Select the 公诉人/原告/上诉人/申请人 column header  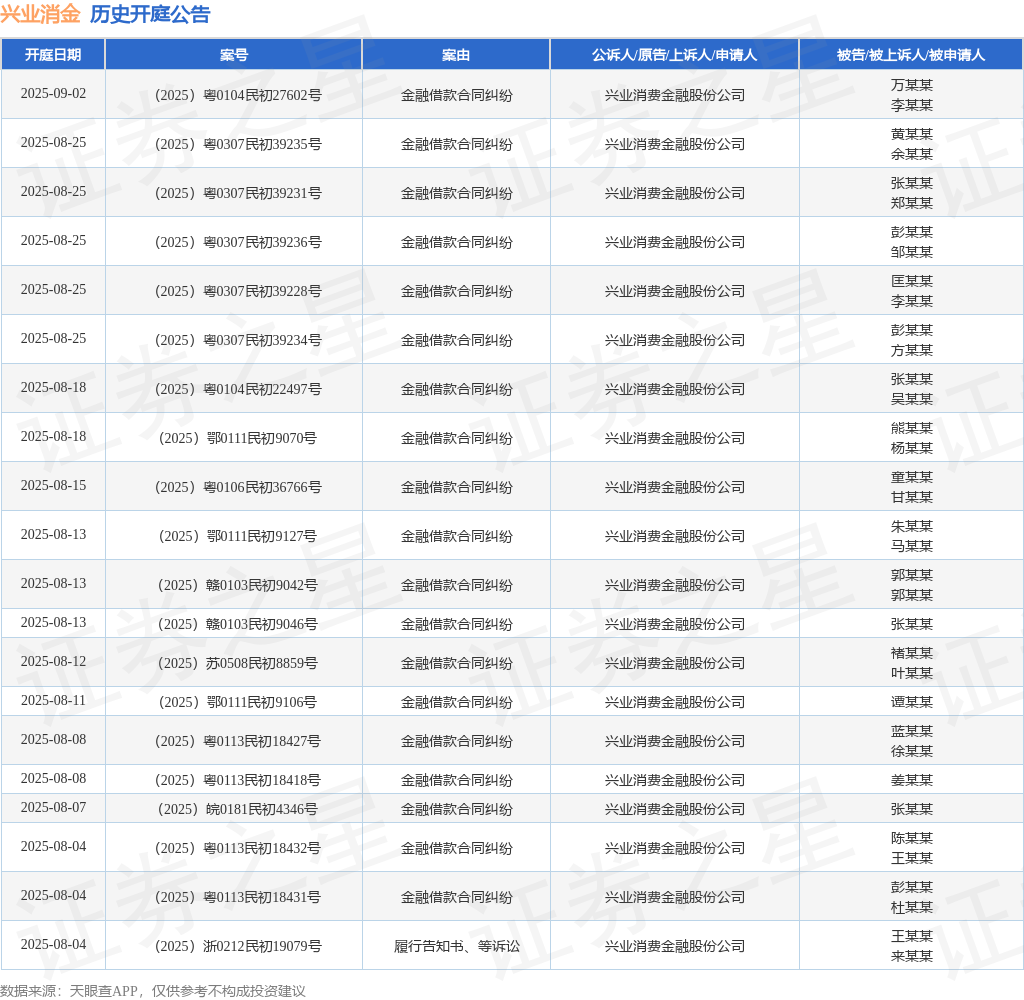click(x=675, y=55)
